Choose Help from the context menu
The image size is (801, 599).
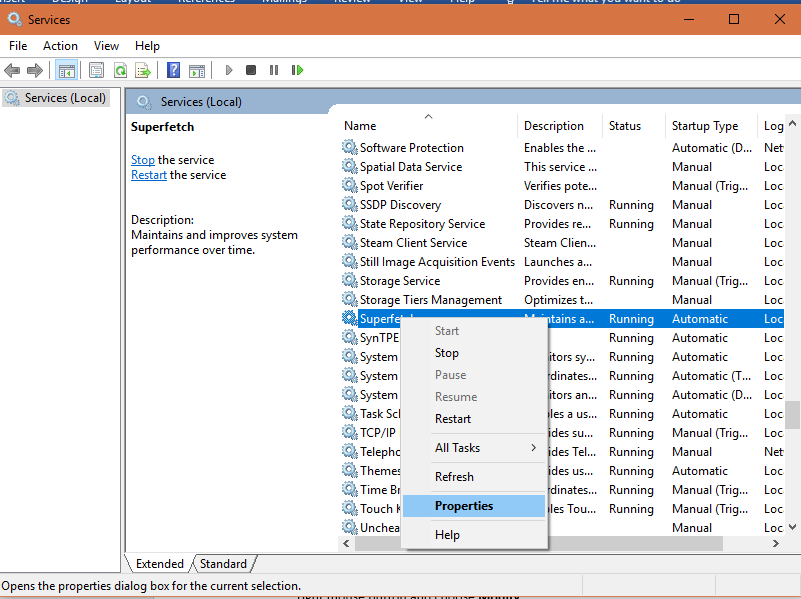[x=474, y=535]
